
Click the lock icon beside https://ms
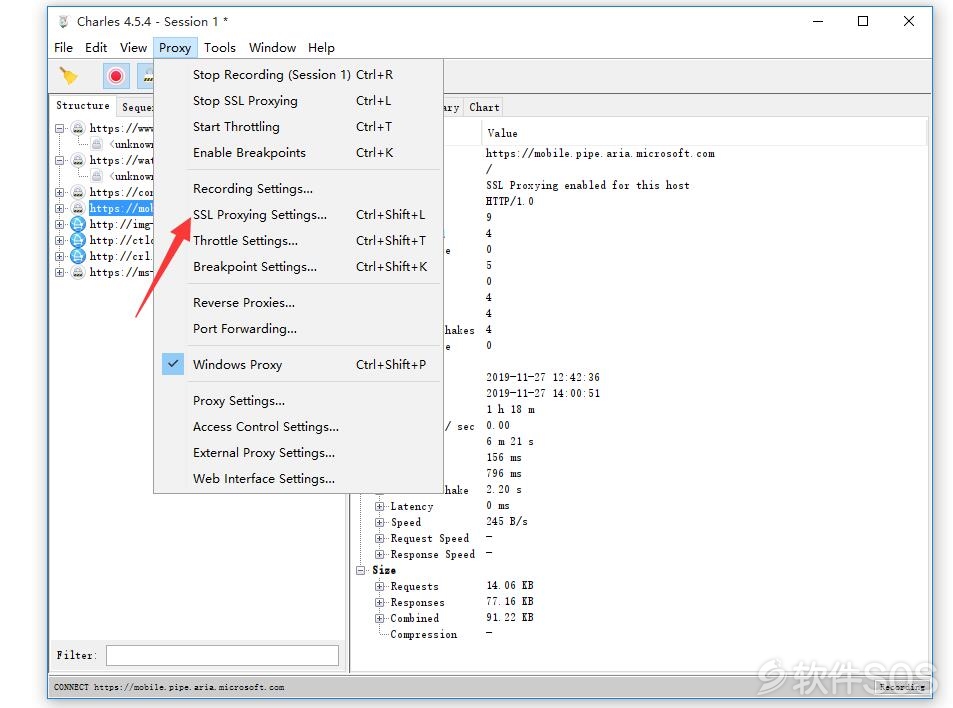pyautogui.click(x=78, y=272)
